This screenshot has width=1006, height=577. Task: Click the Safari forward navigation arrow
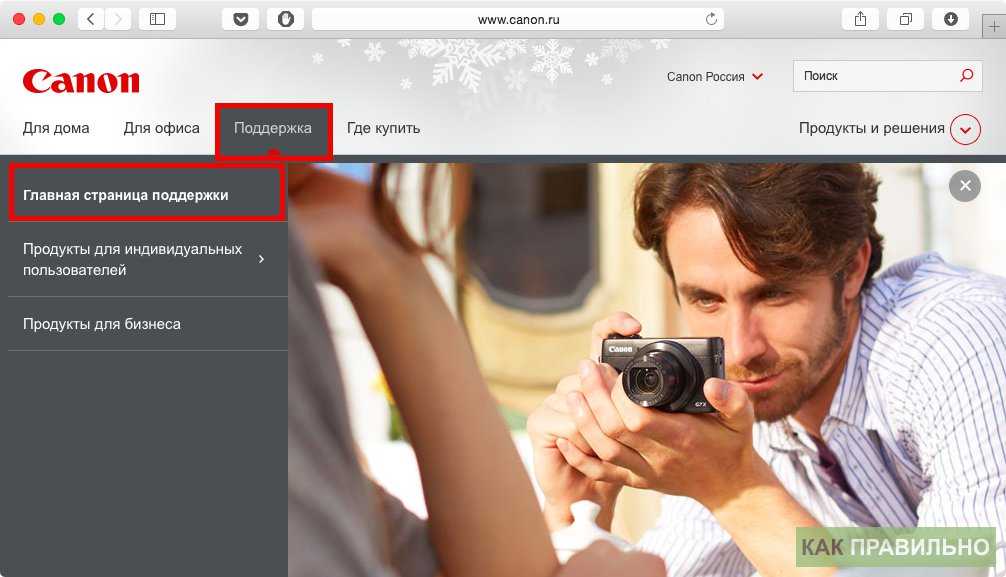(x=118, y=19)
